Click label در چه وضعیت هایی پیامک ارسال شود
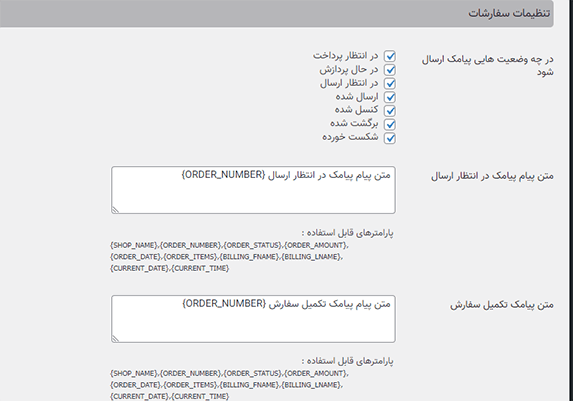Viewport: 573px width, 401px height. pyautogui.click(x=487, y=65)
